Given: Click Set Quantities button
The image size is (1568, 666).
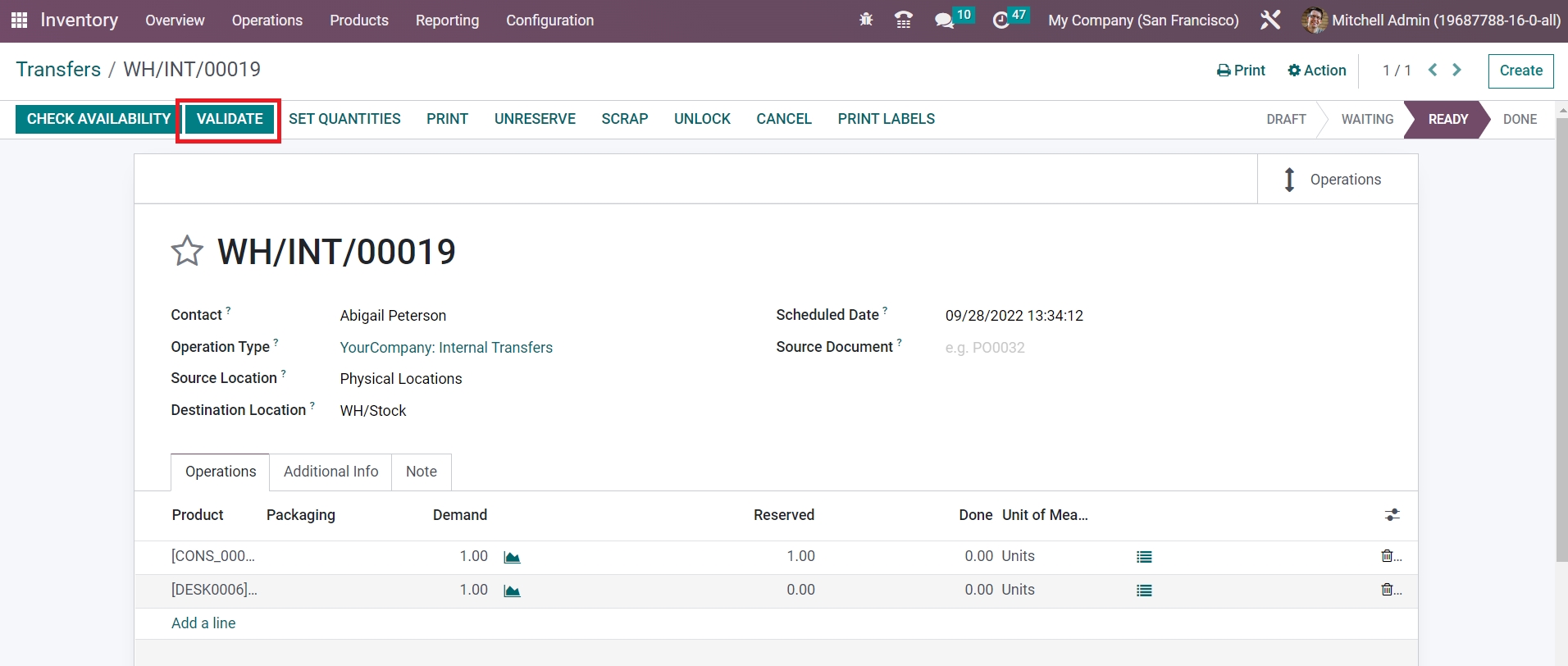Looking at the screenshot, I should point(344,119).
